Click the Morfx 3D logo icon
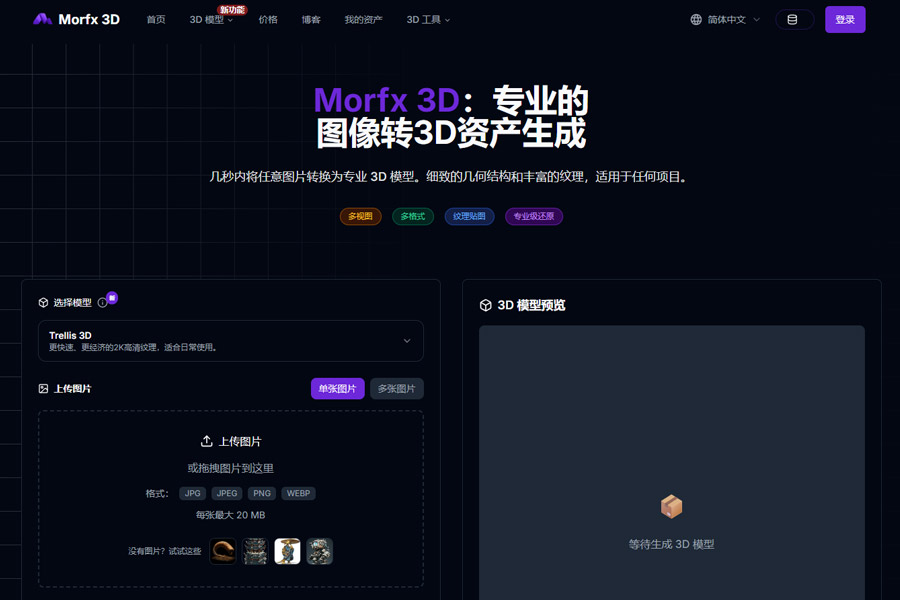The width and height of the screenshot is (900, 600). [x=42, y=20]
